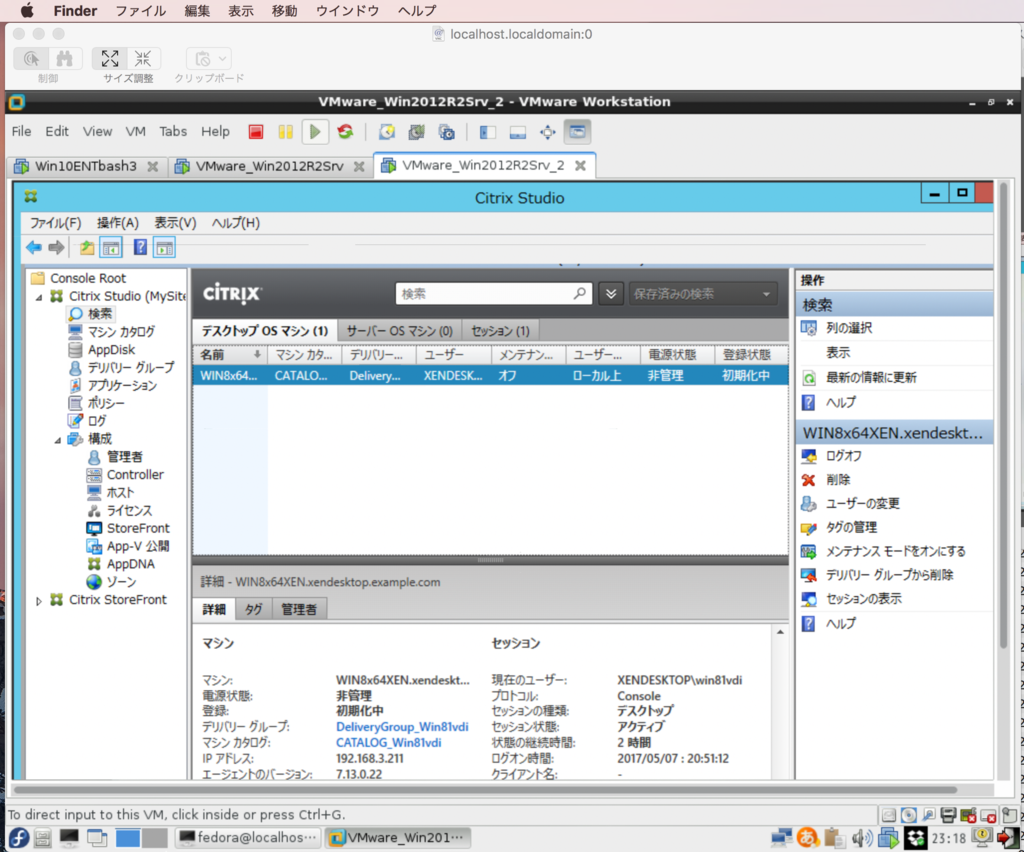
Task: Open the 管理者 tab in details pane
Action: pos(299,609)
